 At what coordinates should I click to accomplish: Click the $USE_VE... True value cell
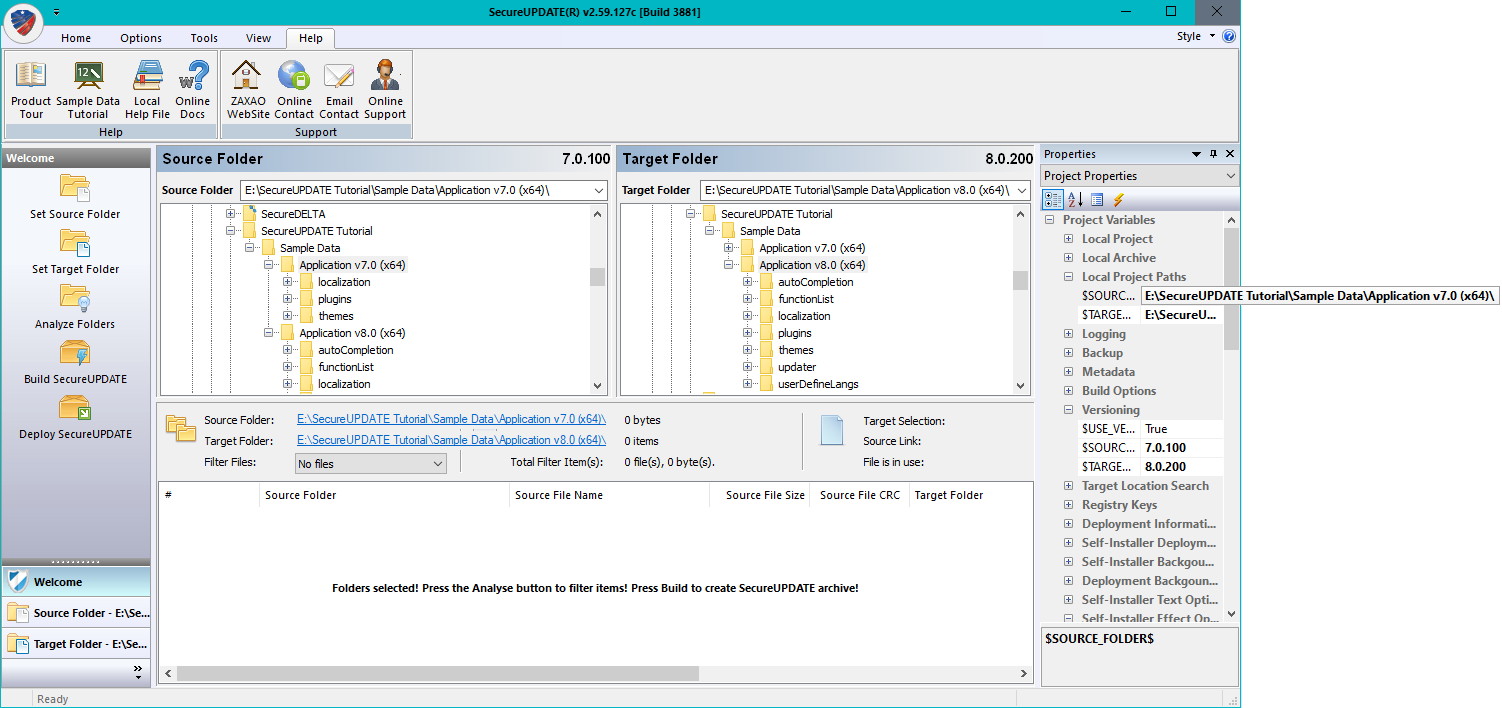1181,429
